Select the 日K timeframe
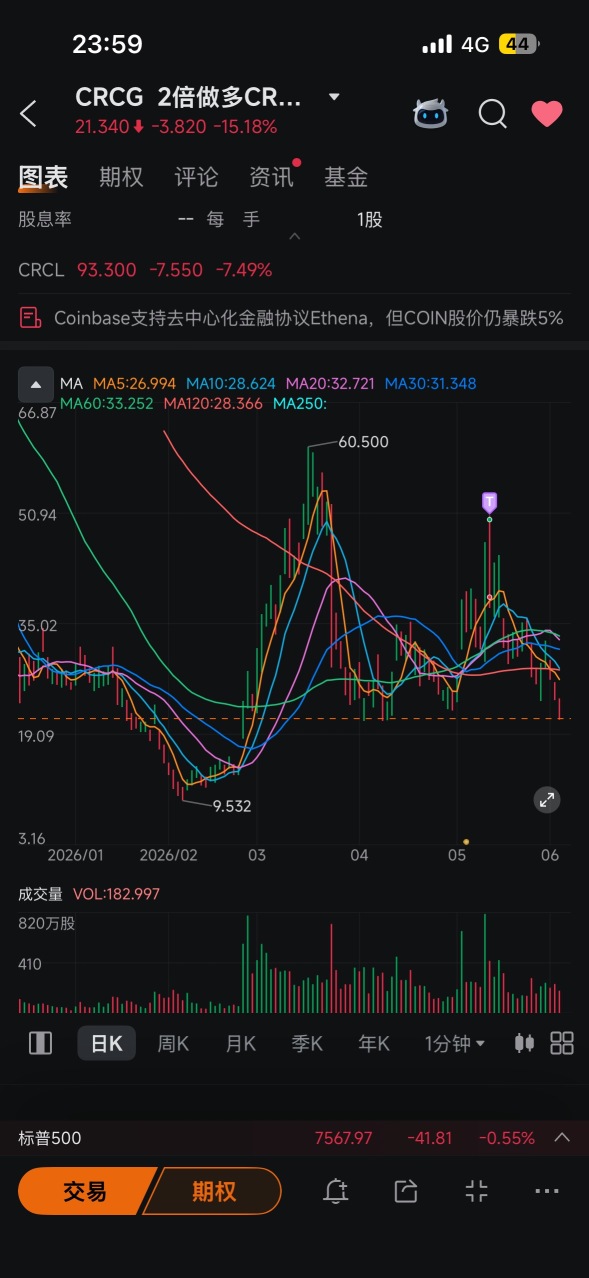The width and height of the screenshot is (589, 1278). tap(106, 1043)
